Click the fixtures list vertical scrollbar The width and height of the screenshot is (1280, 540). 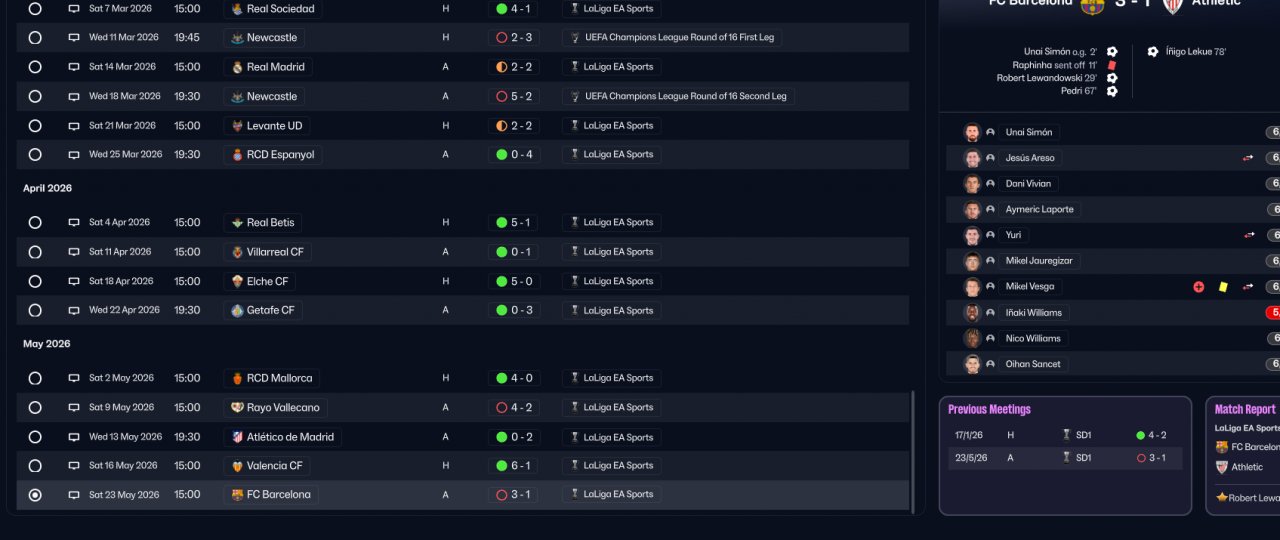click(x=912, y=450)
